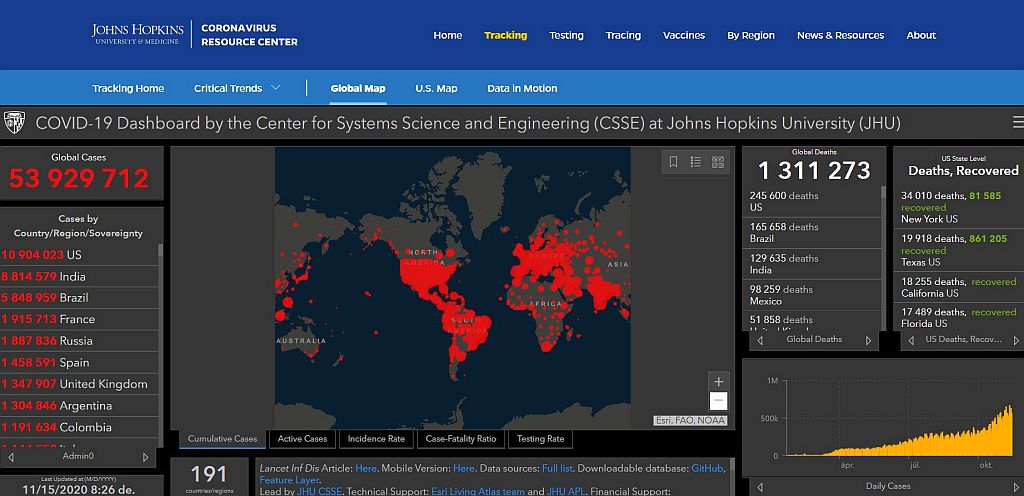The image size is (1024, 496).
Task: Select Spain in the cases list
Action: pyautogui.click(x=79, y=362)
